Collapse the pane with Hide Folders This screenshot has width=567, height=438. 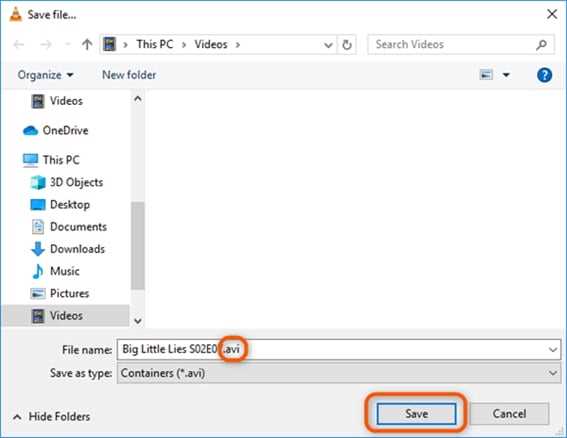pos(52,416)
